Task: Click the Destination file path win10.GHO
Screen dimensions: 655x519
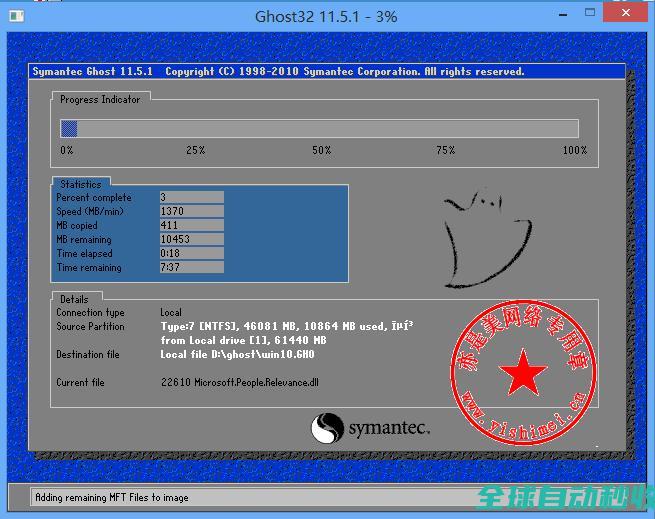Action: (237, 355)
